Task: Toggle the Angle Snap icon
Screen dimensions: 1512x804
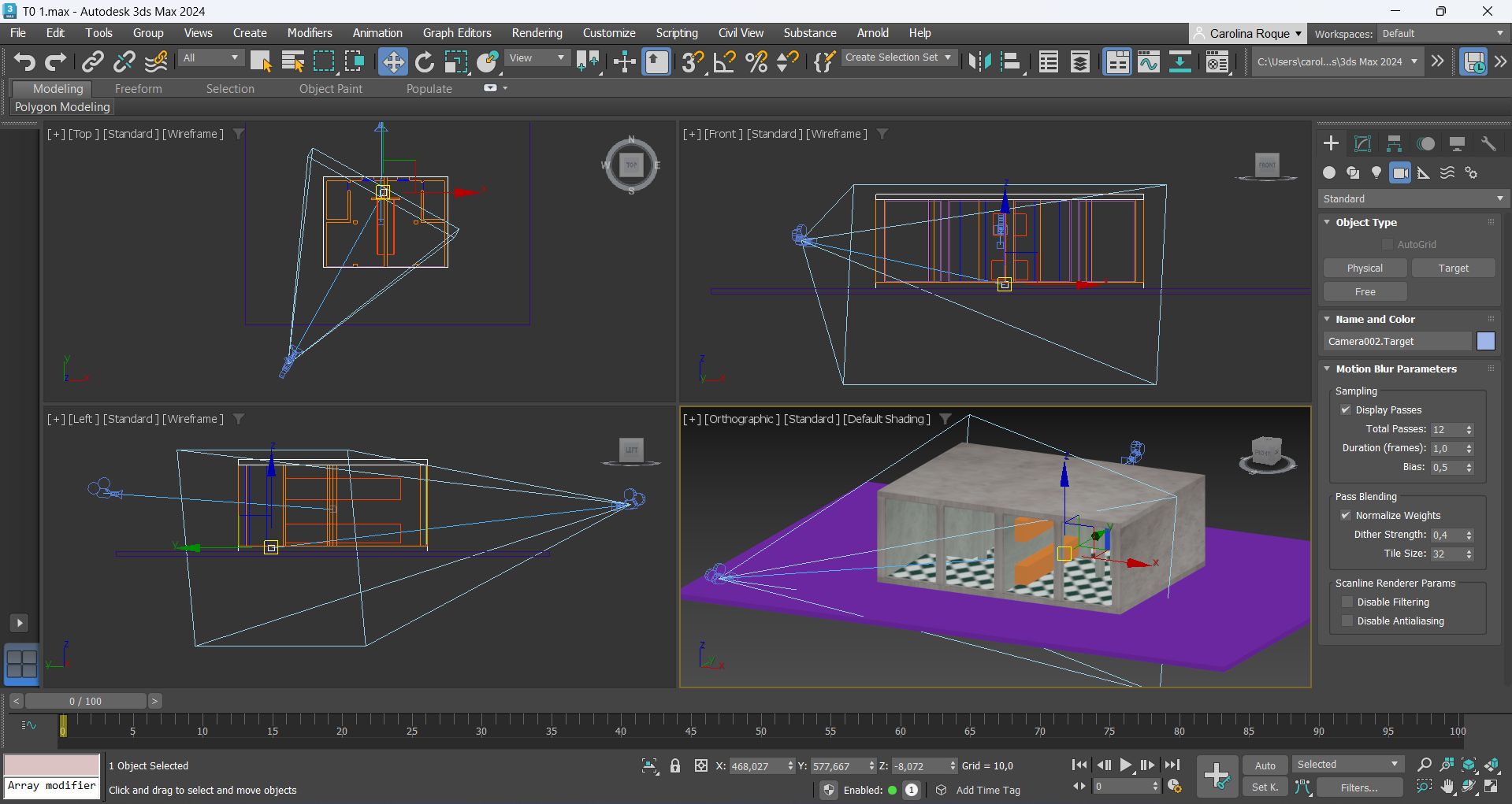Action: coord(724,61)
